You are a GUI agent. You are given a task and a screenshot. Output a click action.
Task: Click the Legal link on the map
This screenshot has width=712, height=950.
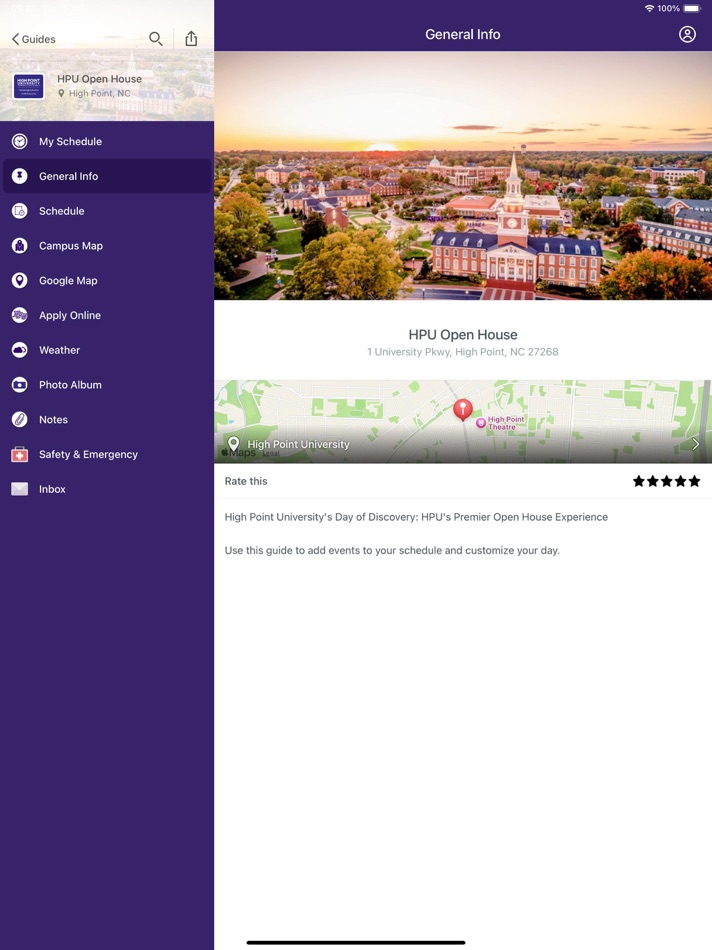coord(271,453)
